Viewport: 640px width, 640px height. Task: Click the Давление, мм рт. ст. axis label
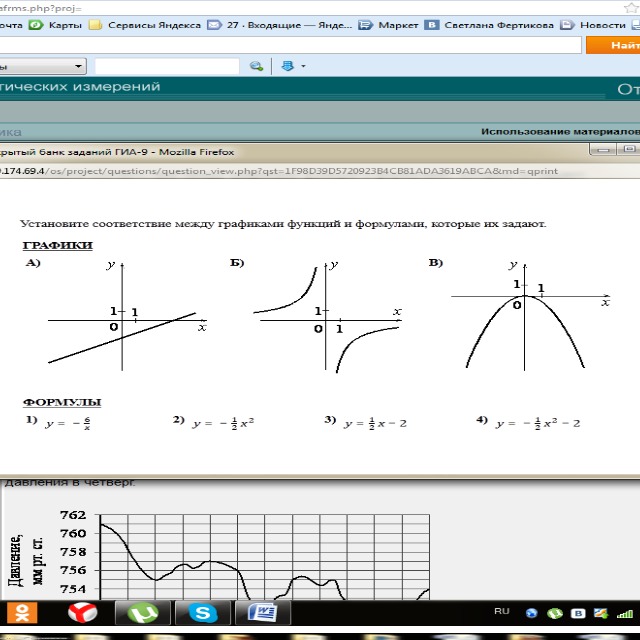[x=26, y=560]
